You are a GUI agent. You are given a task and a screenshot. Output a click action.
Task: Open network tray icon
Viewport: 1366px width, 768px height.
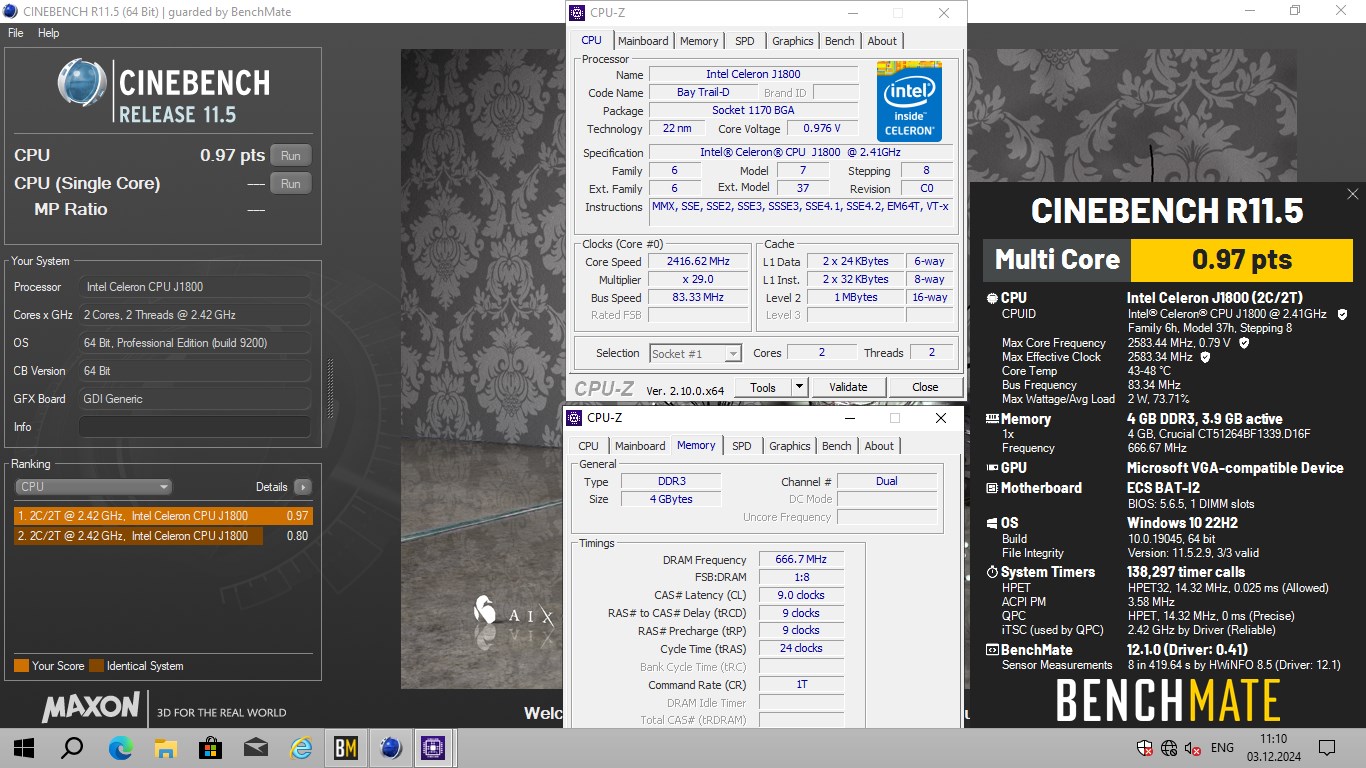coord(1169,748)
